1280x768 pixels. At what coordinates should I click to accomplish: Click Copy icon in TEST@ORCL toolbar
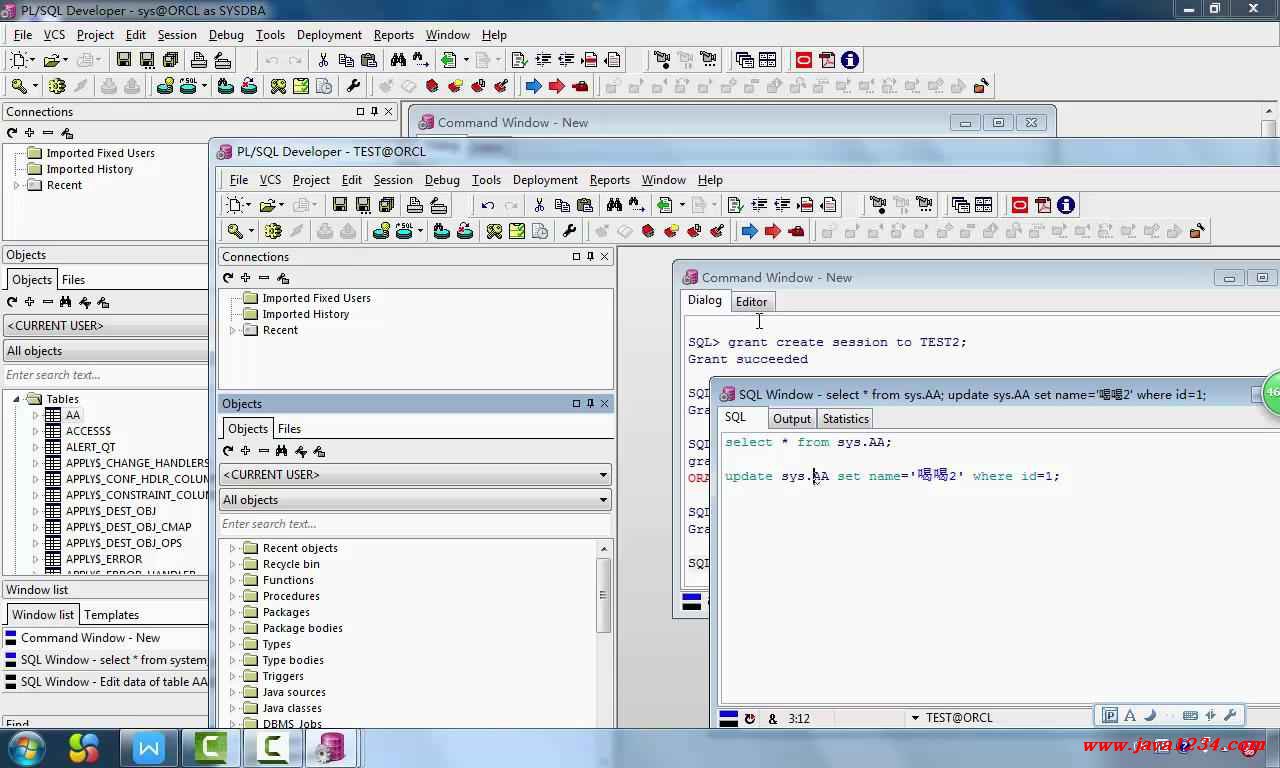pyautogui.click(x=562, y=205)
